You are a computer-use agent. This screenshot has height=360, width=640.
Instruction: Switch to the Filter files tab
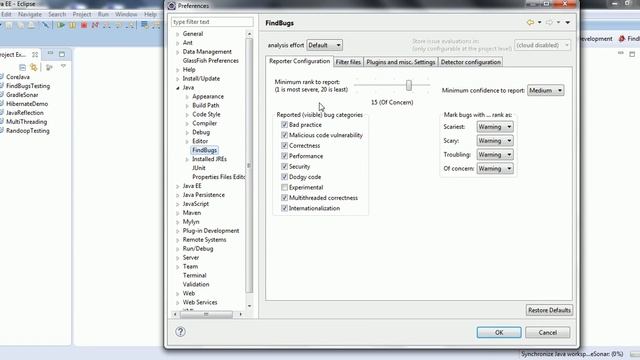click(x=348, y=62)
